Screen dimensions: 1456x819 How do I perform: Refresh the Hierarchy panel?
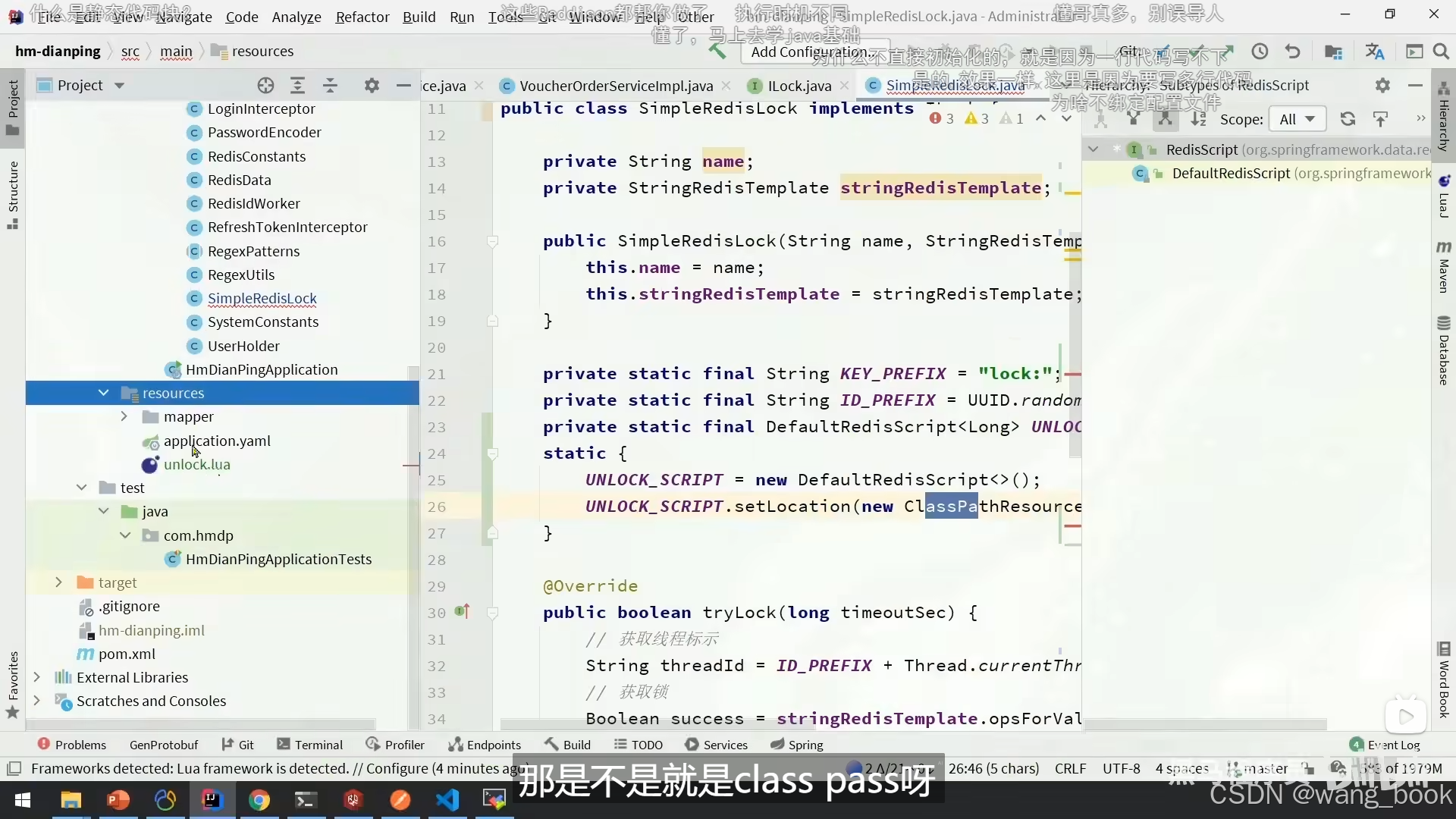point(1348,119)
